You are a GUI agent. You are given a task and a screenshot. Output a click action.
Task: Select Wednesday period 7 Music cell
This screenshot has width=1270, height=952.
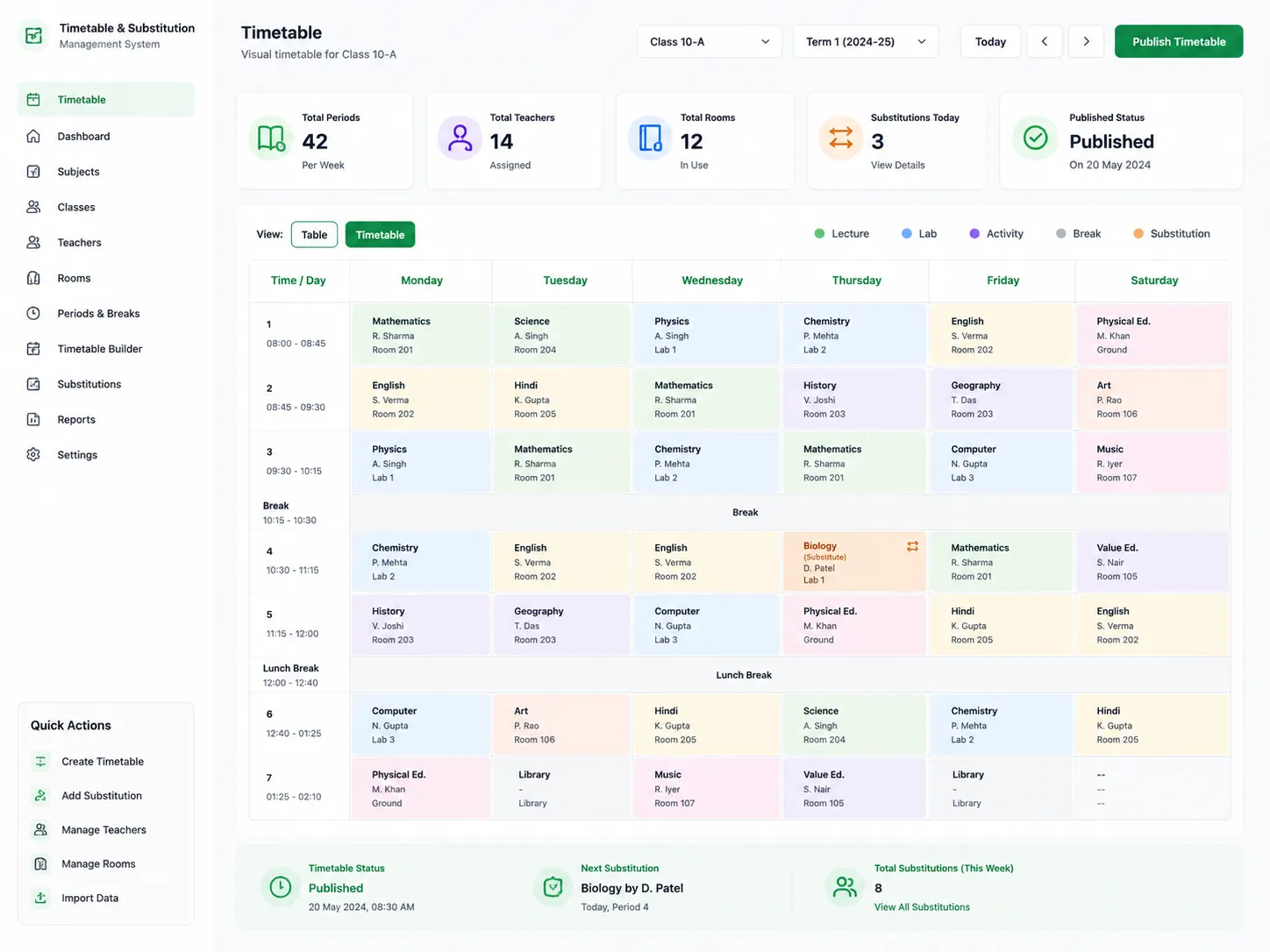point(706,789)
